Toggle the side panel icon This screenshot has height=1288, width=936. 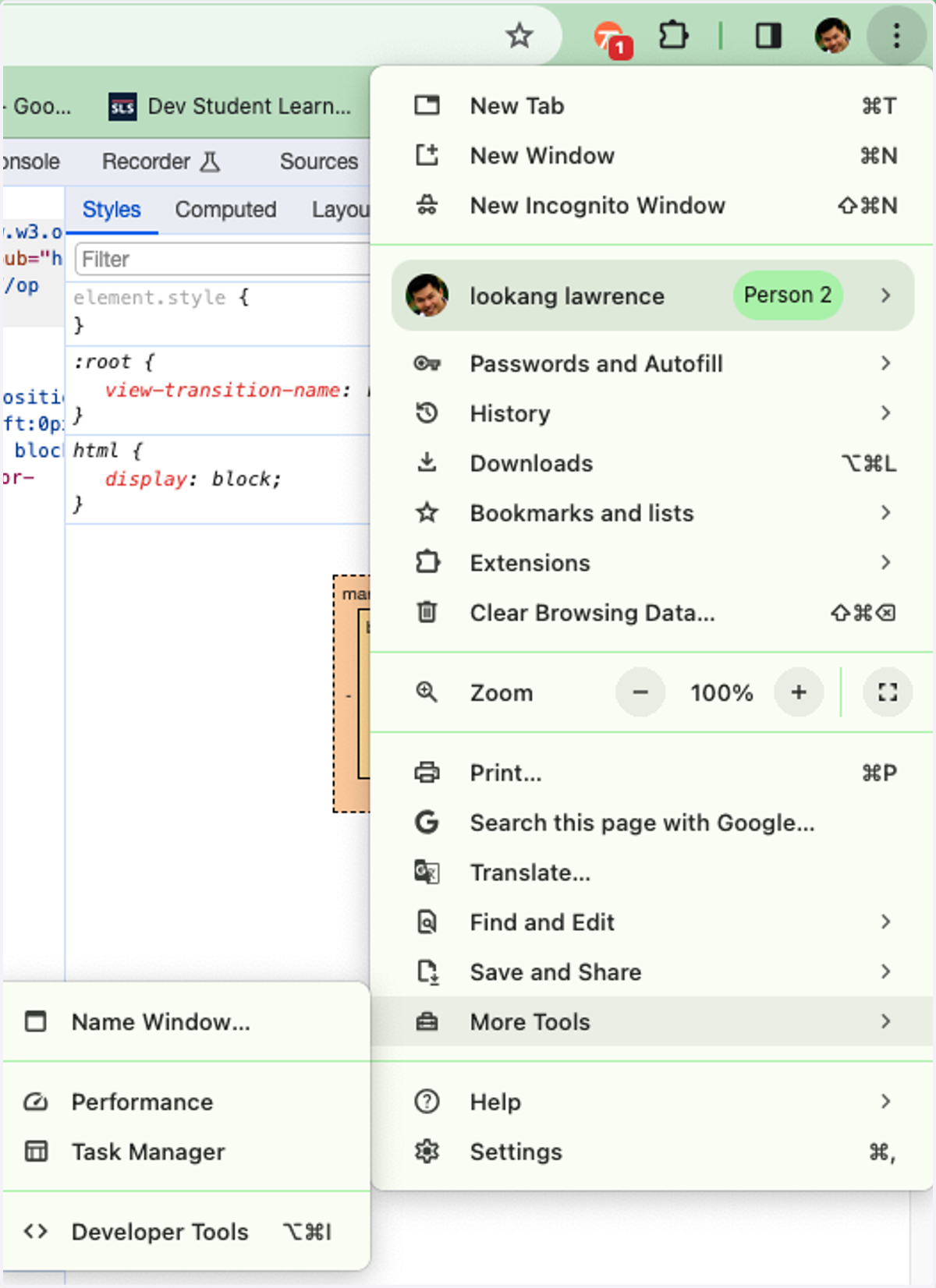[768, 35]
